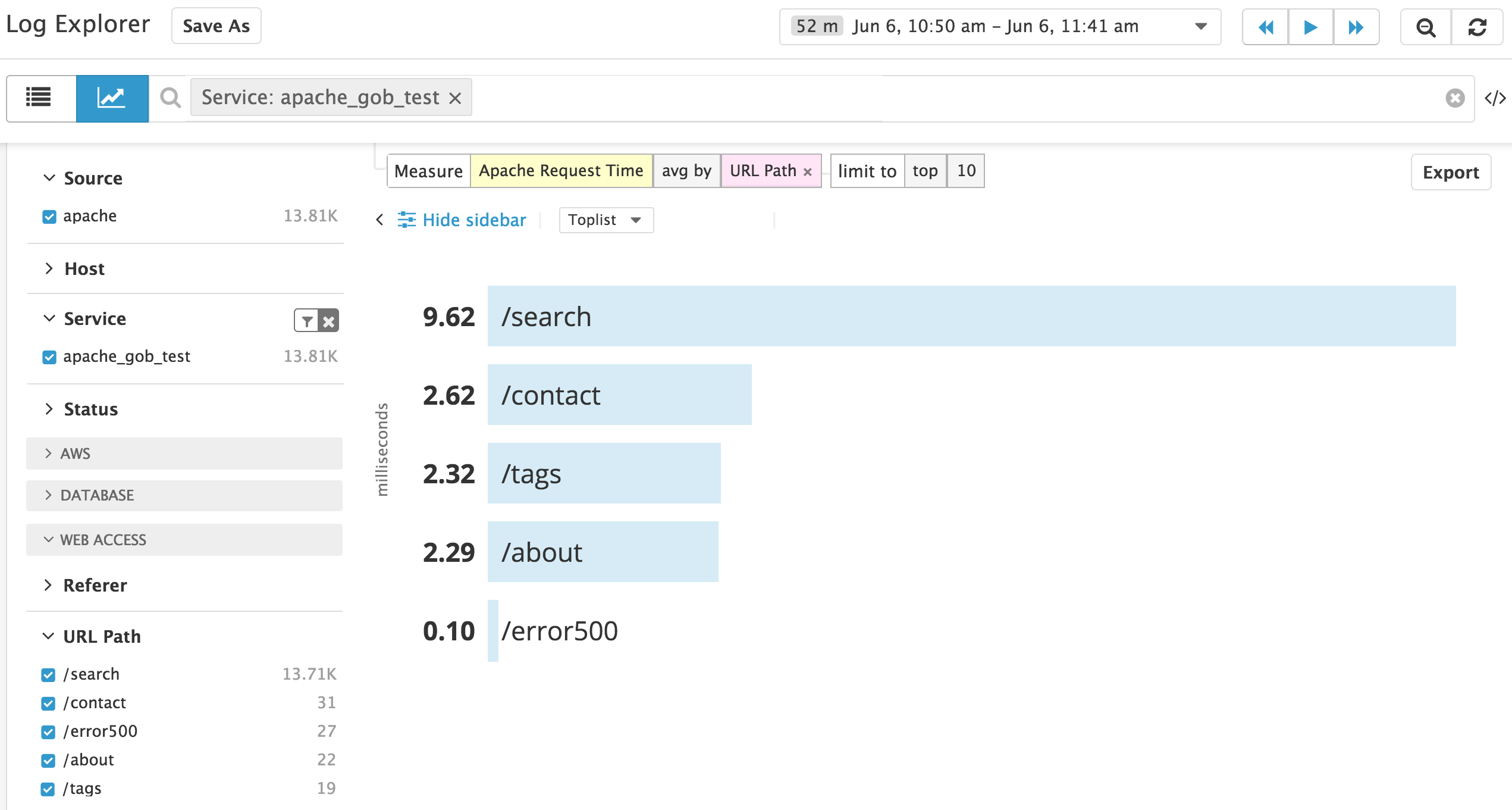The width and height of the screenshot is (1512, 810).
Task: Uncheck the apache source checkbox
Action: (48, 216)
